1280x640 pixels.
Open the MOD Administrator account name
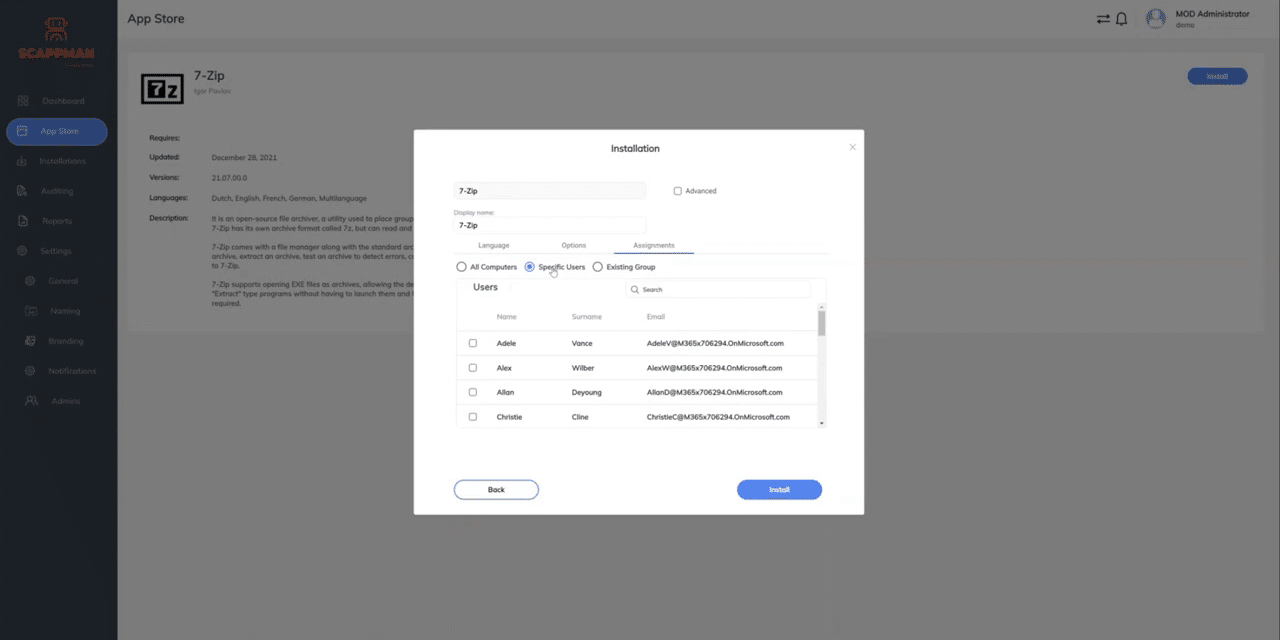pos(1212,14)
